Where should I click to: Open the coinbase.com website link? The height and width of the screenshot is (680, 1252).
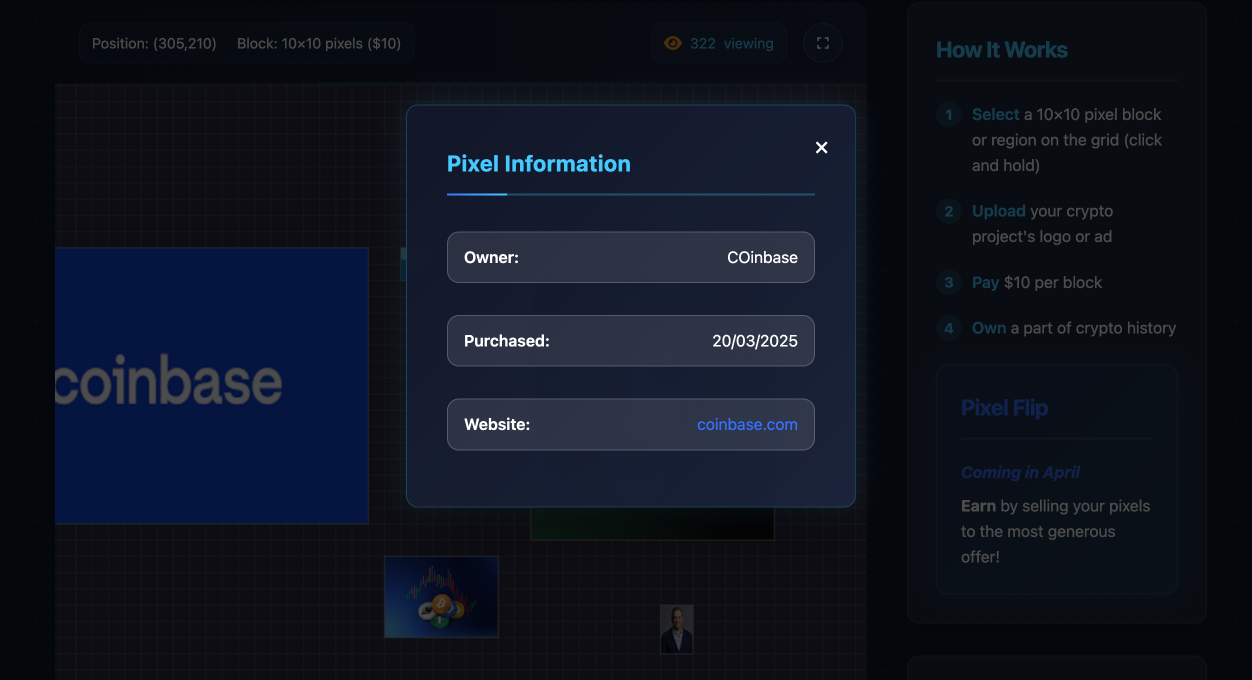747,425
